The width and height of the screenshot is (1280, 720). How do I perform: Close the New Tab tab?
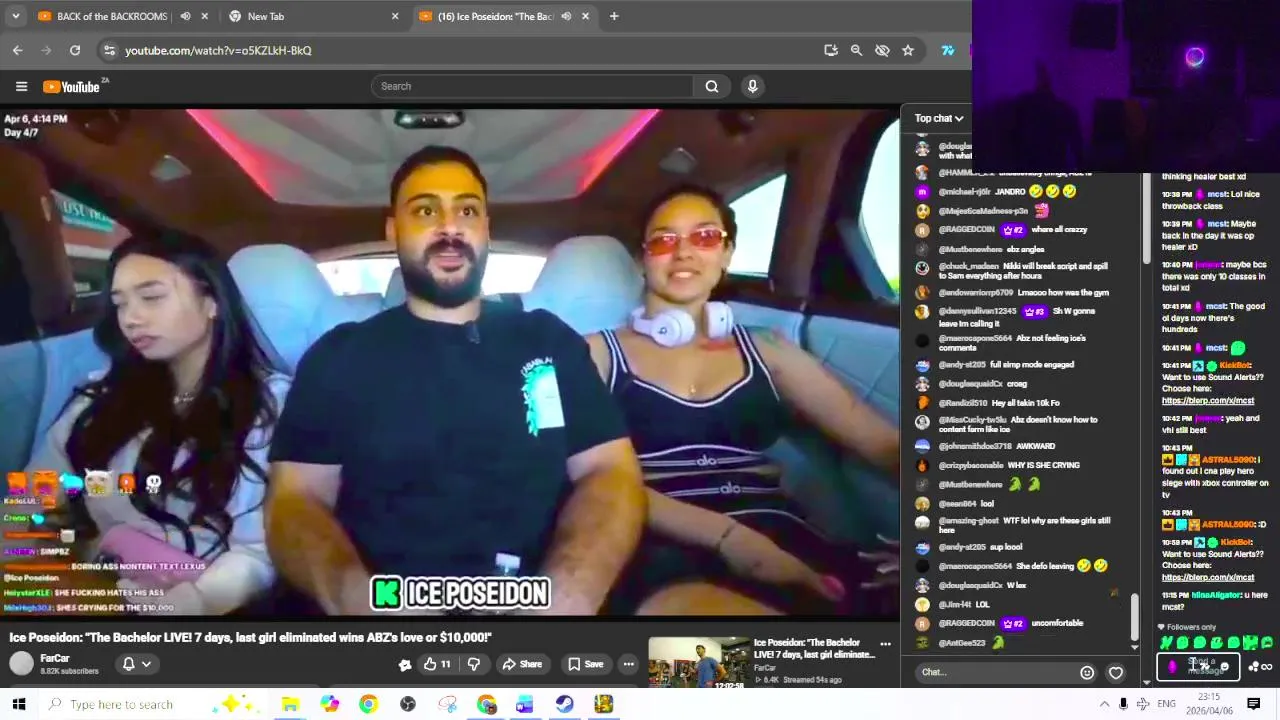(395, 16)
